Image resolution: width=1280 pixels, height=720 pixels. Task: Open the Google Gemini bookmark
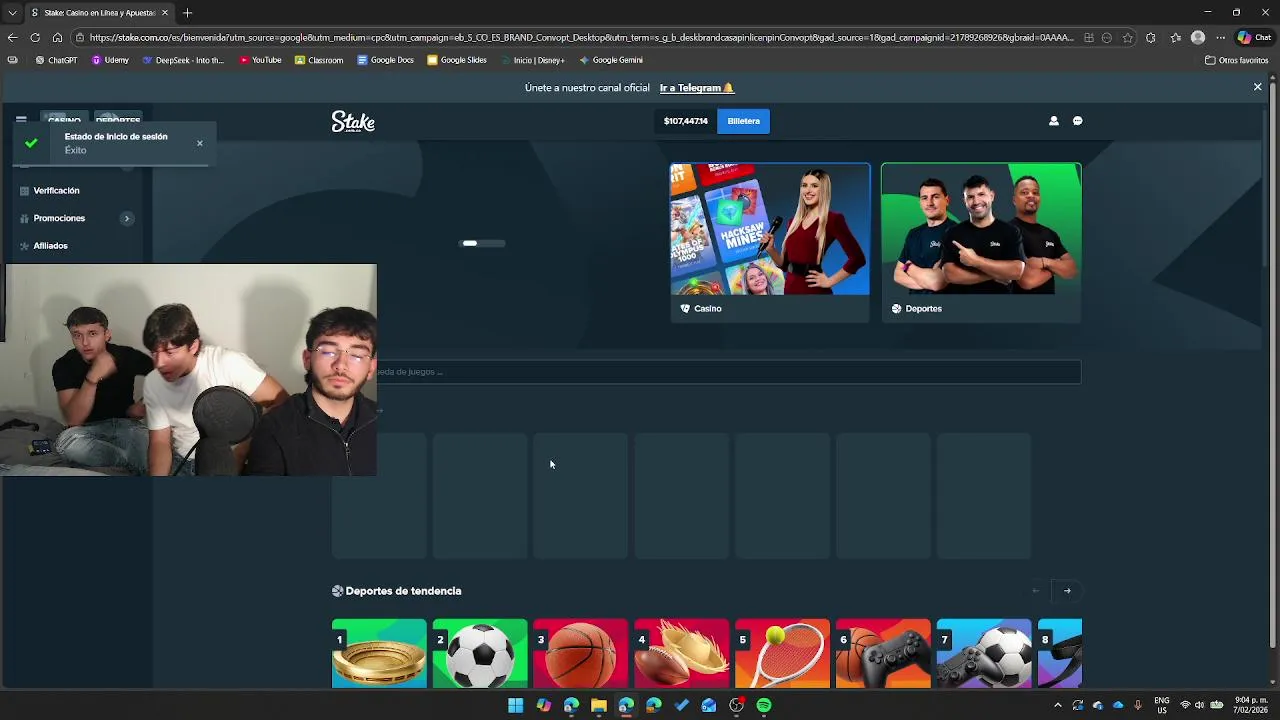point(611,60)
